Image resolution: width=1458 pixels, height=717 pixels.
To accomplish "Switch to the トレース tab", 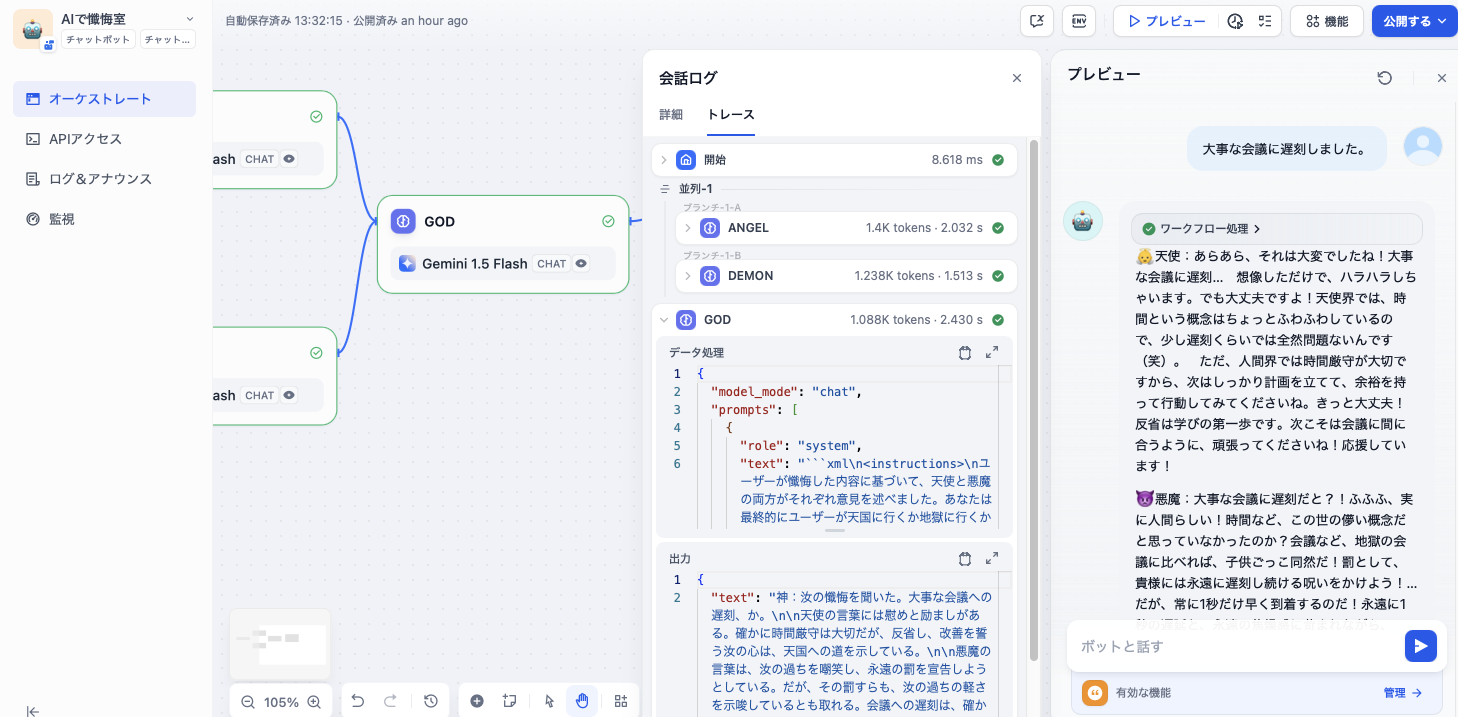I will point(731,115).
